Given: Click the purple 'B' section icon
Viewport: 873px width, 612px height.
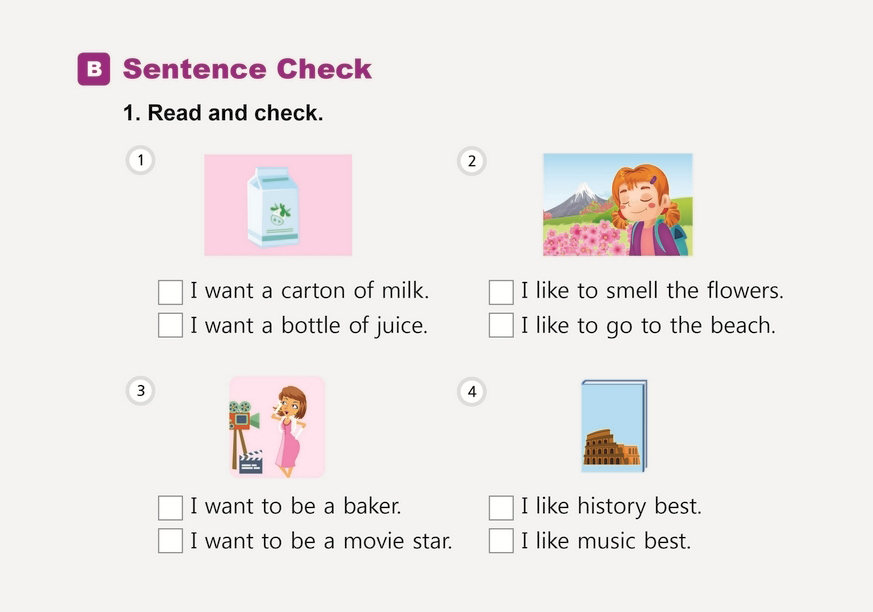Looking at the screenshot, I should click(x=94, y=70).
